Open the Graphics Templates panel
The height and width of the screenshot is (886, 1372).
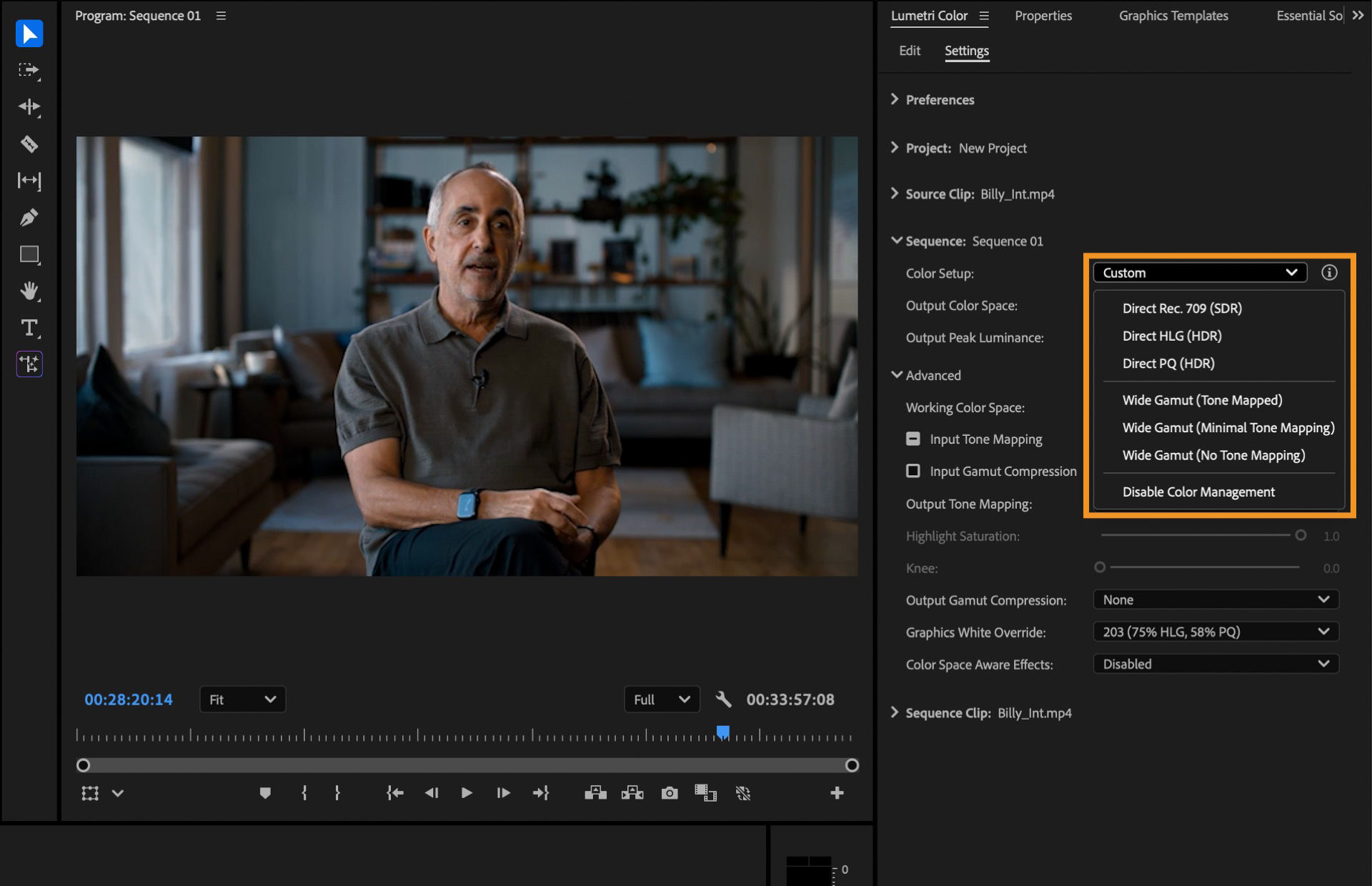click(x=1173, y=15)
